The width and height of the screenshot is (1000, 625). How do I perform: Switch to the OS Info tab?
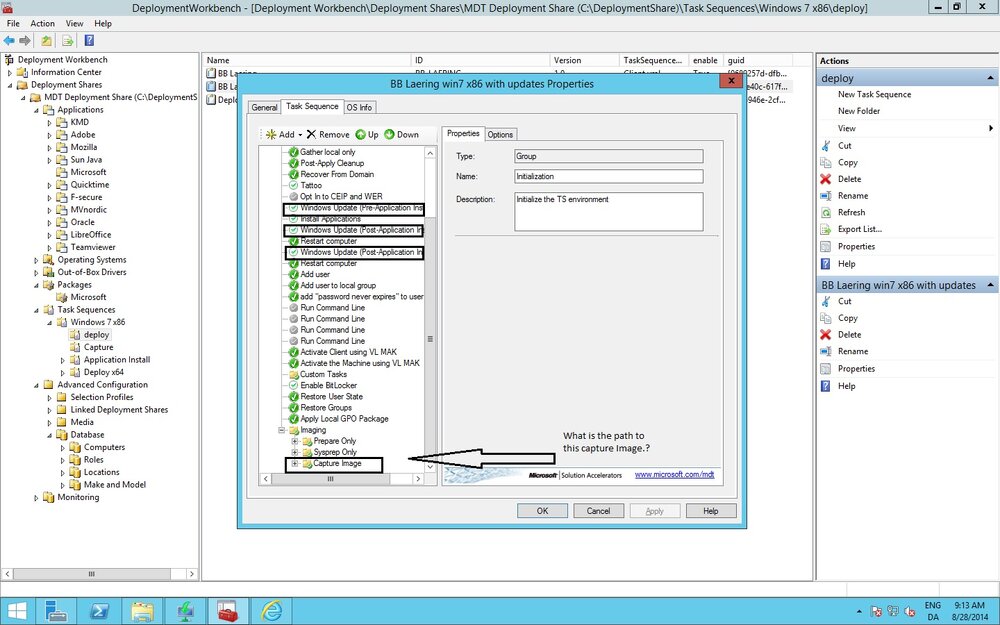click(359, 107)
